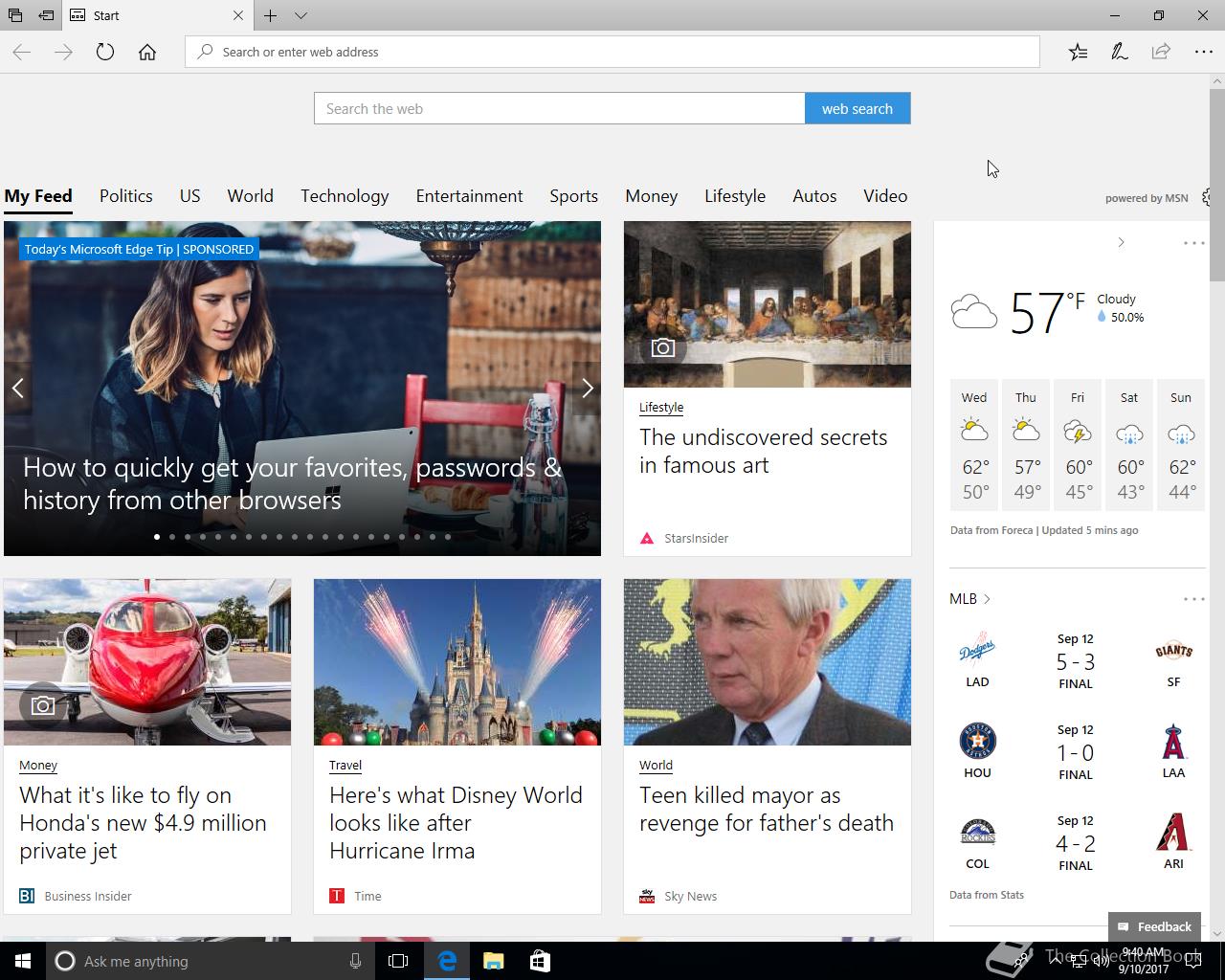Open the Edge favorites import tip headline

pyautogui.click(x=292, y=483)
